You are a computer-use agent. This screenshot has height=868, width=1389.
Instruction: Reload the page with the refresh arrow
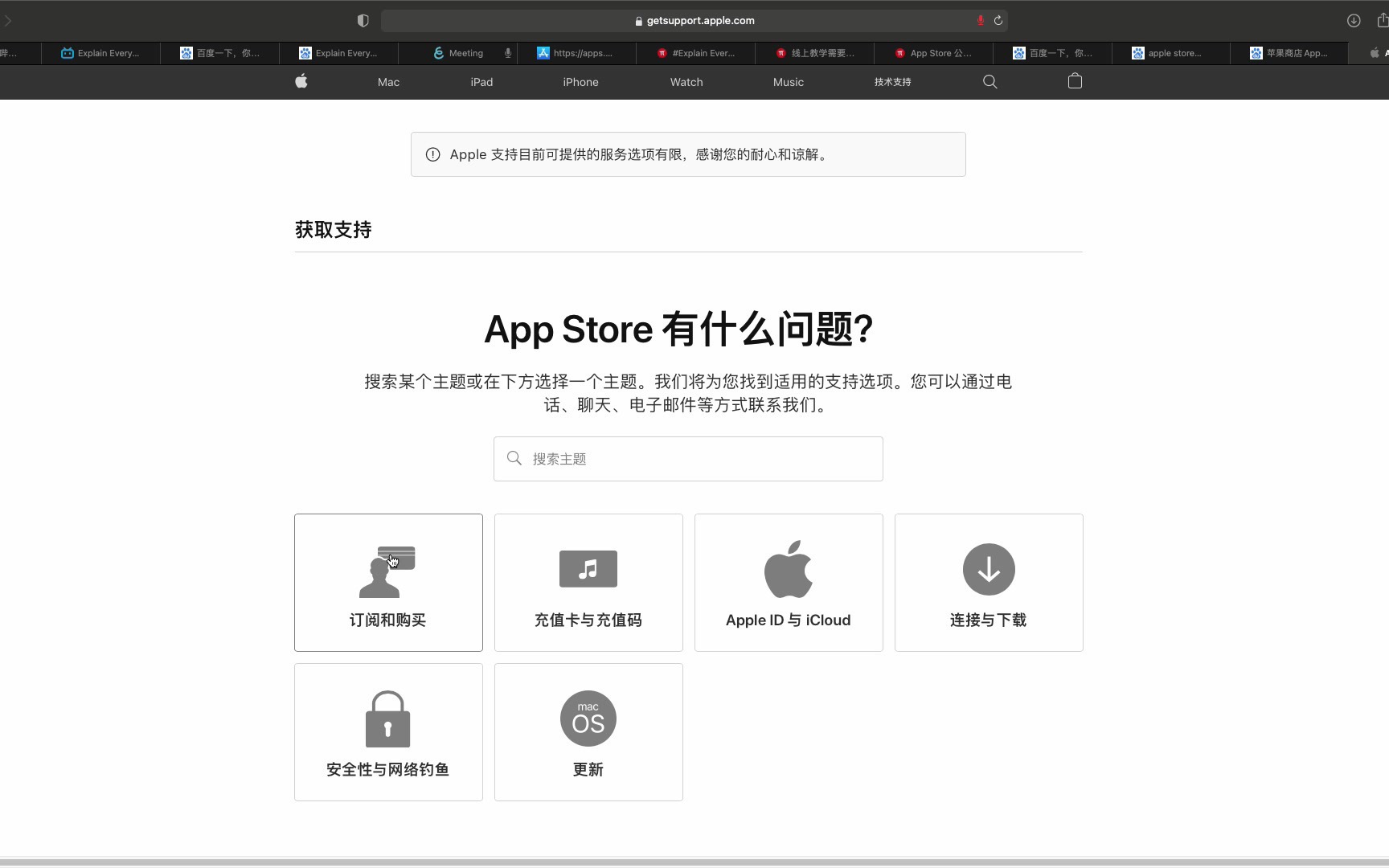[x=998, y=20]
